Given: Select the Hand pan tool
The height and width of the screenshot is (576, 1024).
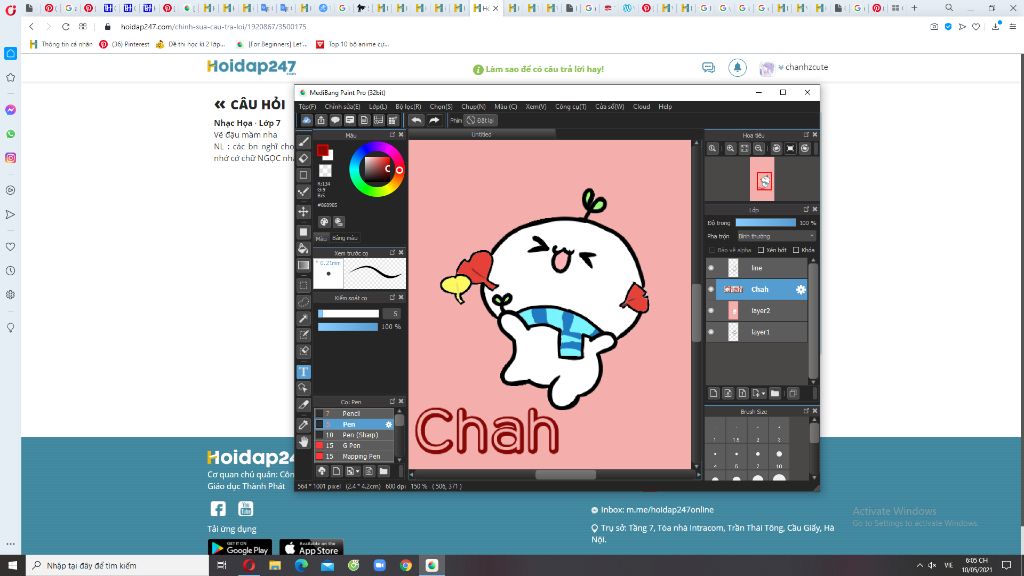Looking at the screenshot, I should (304, 442).
